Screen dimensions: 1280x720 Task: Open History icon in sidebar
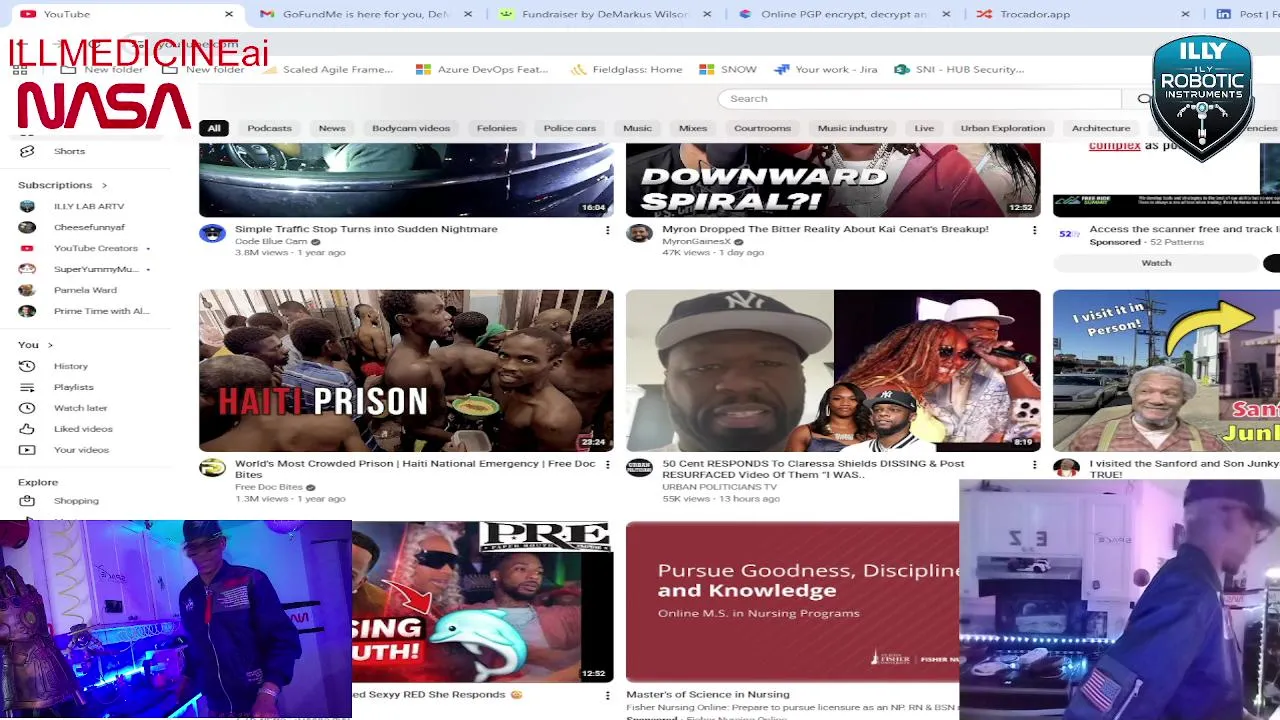[x=27, y=366]
